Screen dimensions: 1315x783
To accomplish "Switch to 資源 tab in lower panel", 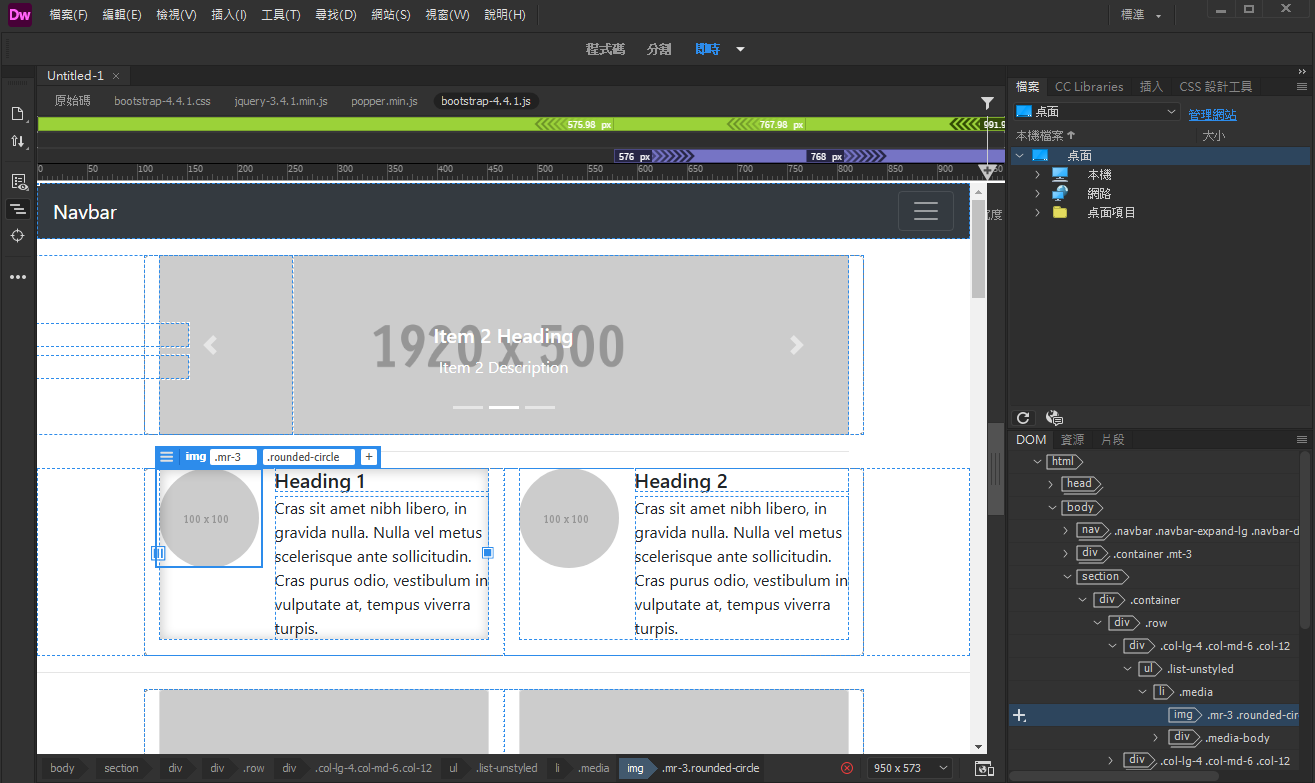I will pyautogui.click(x=1073, y=440).
